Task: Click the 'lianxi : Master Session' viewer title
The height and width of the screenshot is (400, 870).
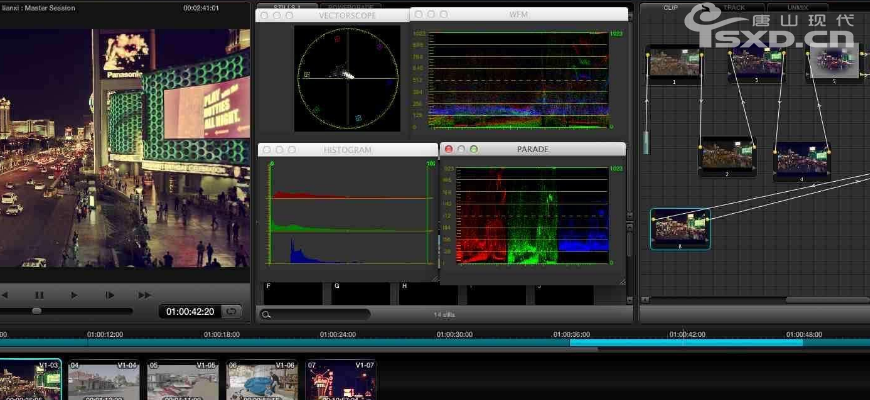Action: click(x=38, y=8)
